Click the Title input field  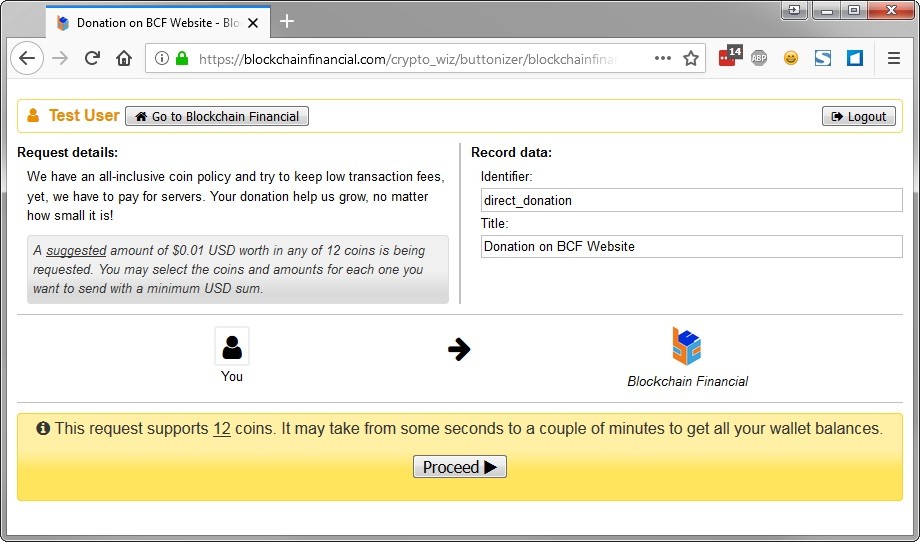[690, 246]
